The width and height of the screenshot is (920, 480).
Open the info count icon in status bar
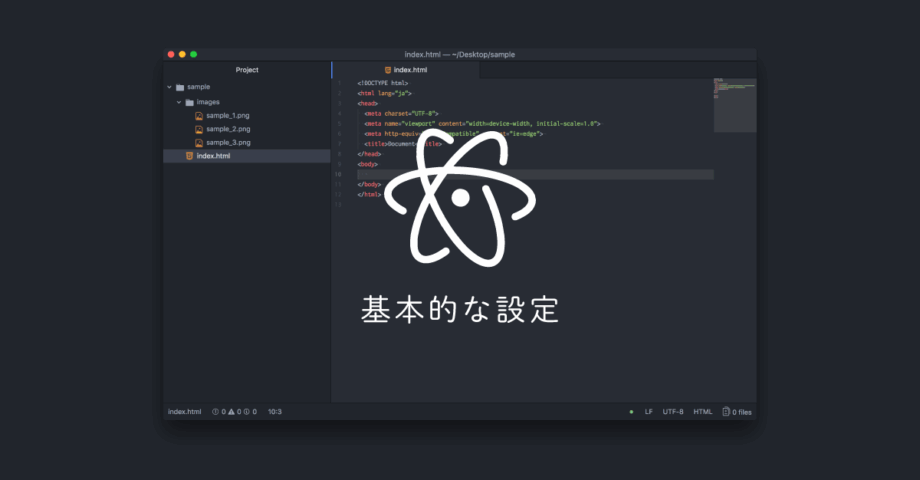point(246,412)
